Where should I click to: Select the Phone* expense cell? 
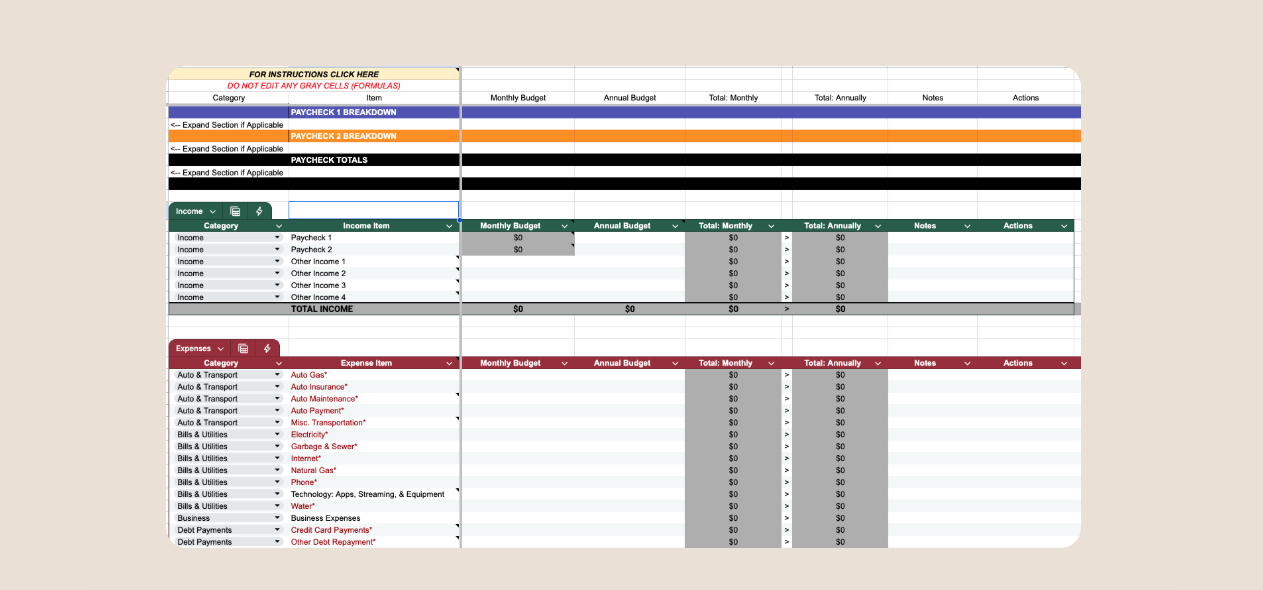tap(374, 483)
